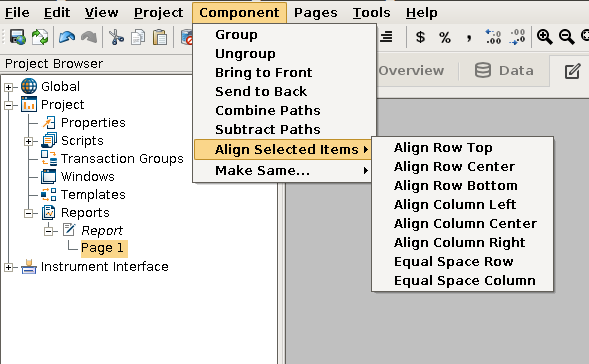589x364 pixels.
Task: Click the Cut scissors icon
Action: tap(116, 37)
